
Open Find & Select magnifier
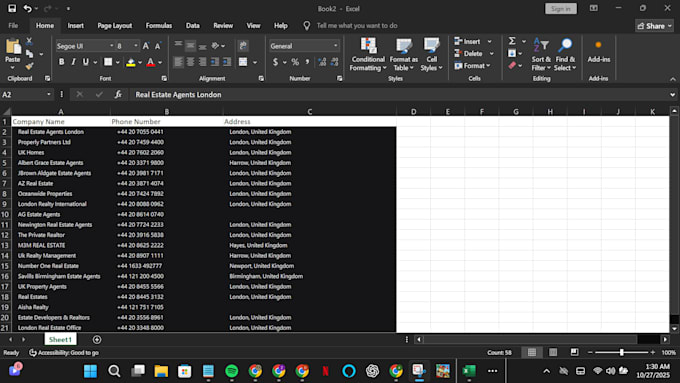point(565,55)
